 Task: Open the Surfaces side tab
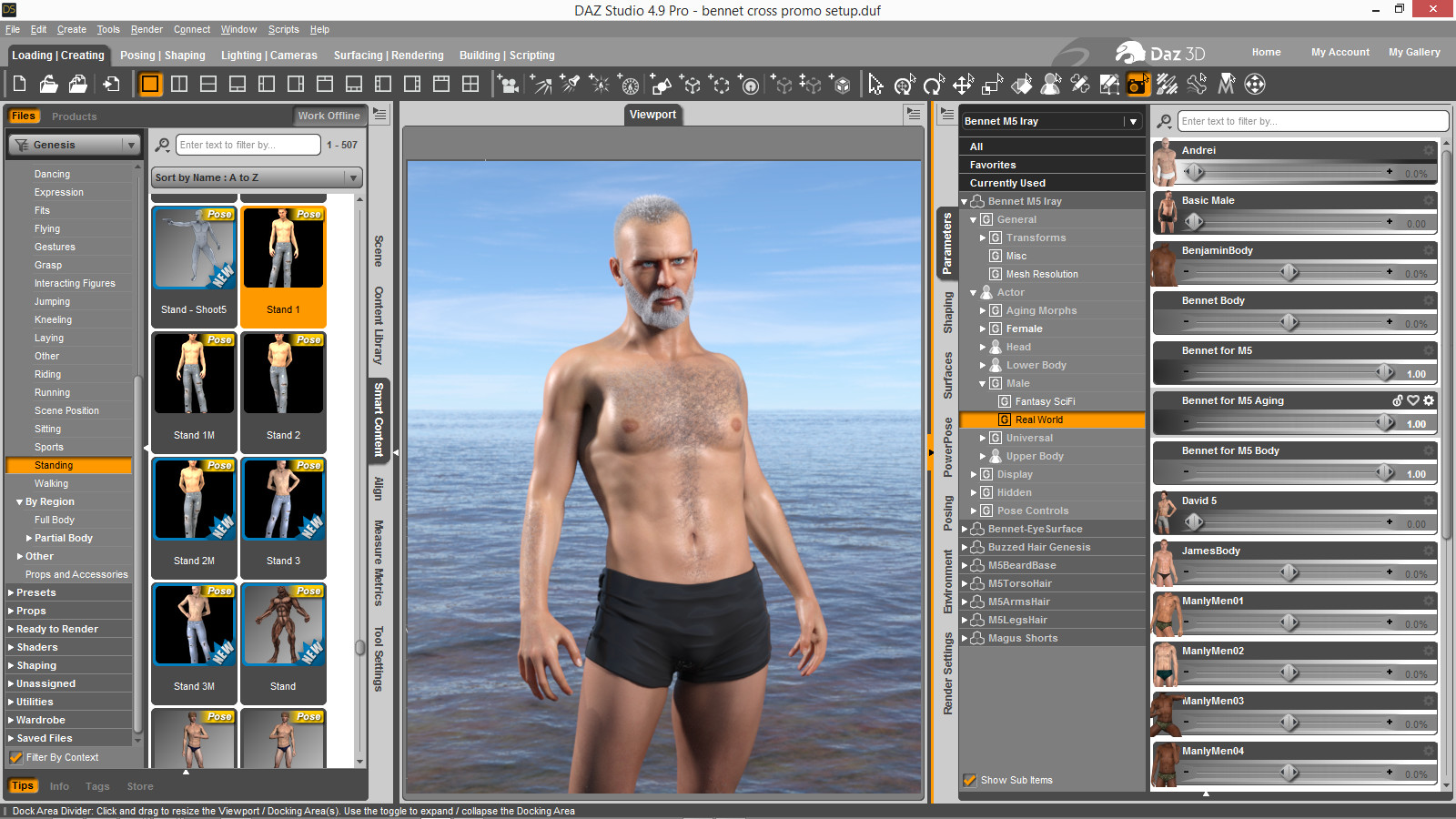pyautogui.click(x=947, y=375)
